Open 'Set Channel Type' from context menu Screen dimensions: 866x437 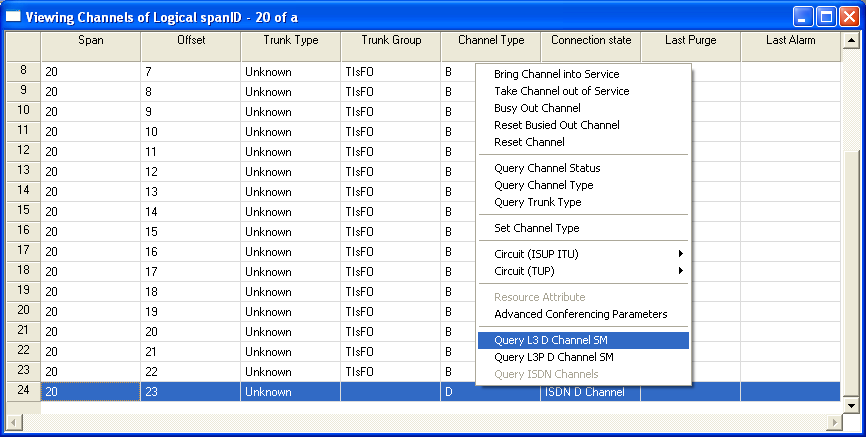point(537,228)
